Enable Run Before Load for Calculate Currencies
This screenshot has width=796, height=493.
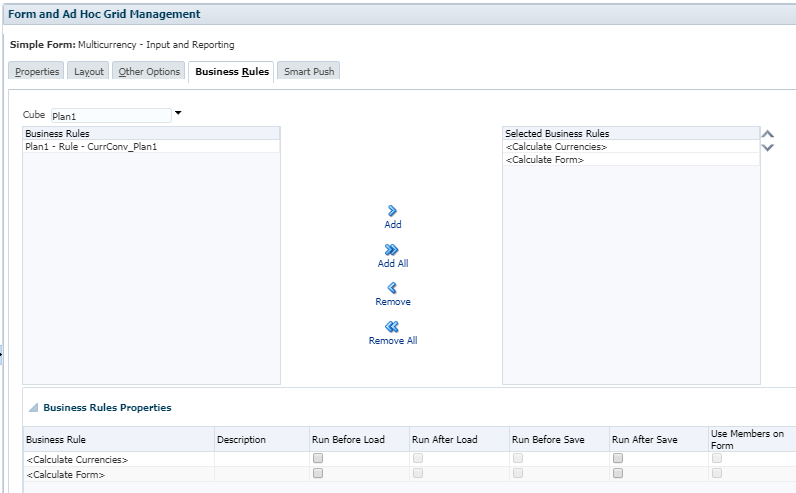pos(318,458)
